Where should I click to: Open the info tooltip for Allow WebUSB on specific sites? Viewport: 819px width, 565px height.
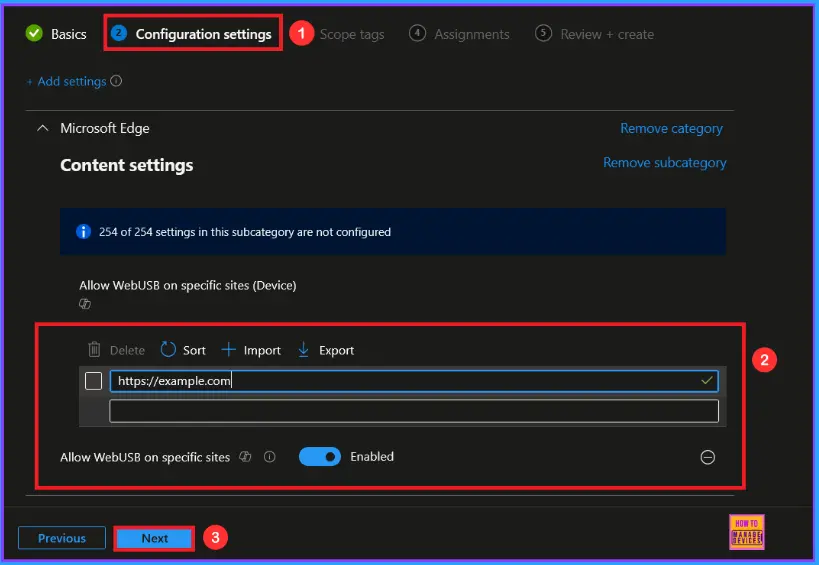pos(270,457)
